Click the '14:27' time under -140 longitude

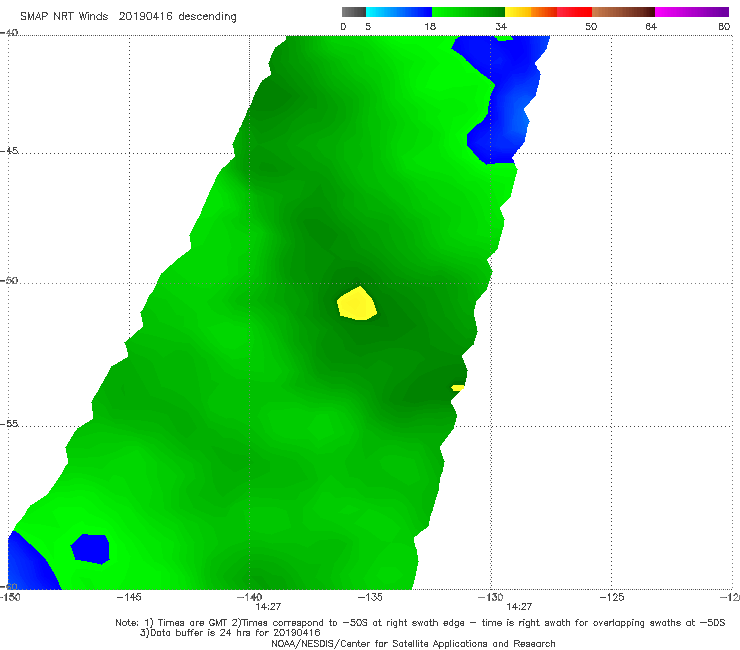268,607
